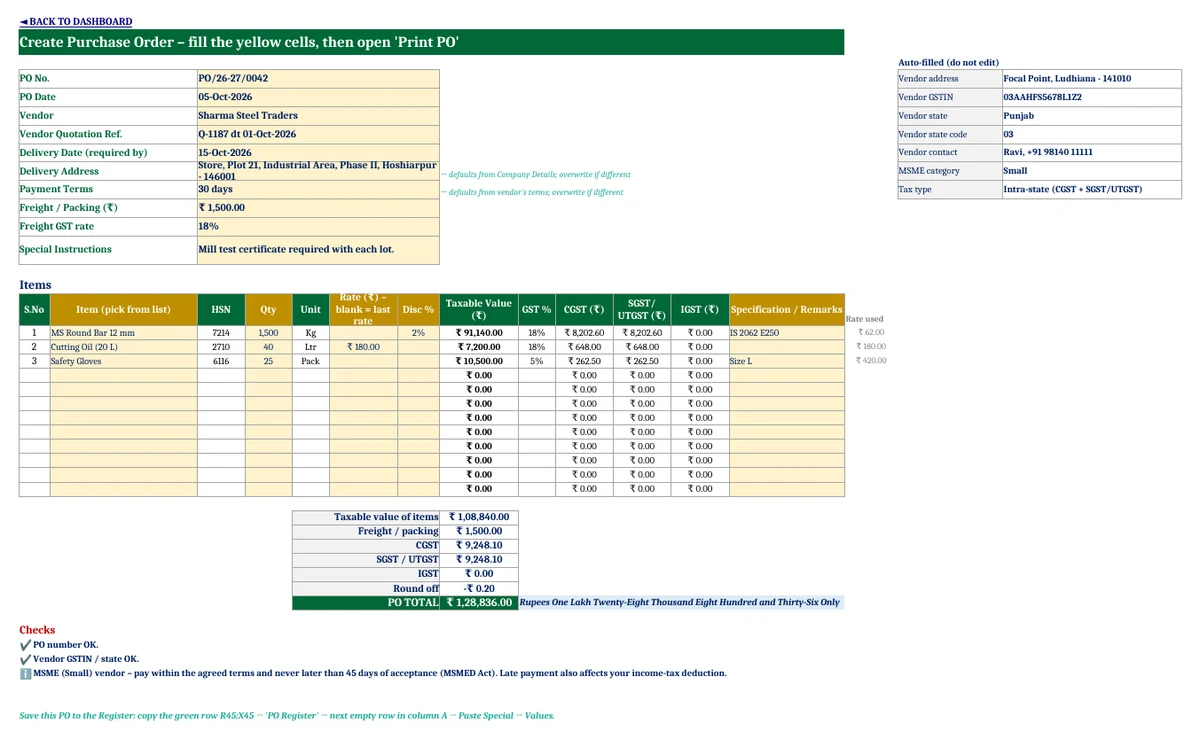1200x739 pixels.
Task: Open the BACK TO DASHBOARD link
Action: pos(75,21)
